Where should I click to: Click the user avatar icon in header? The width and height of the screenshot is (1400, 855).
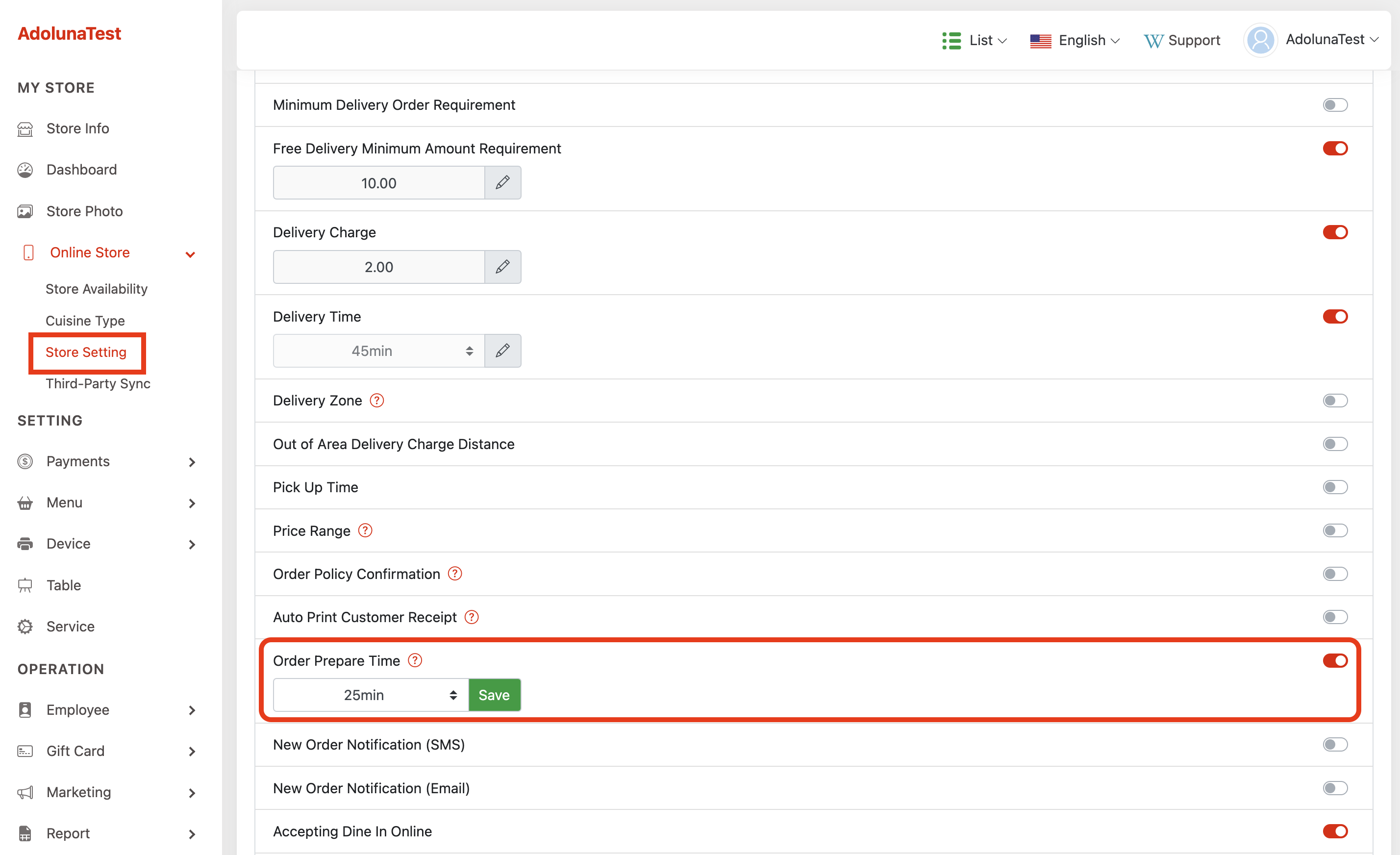pyautogui.click(x=1260, y=40)
